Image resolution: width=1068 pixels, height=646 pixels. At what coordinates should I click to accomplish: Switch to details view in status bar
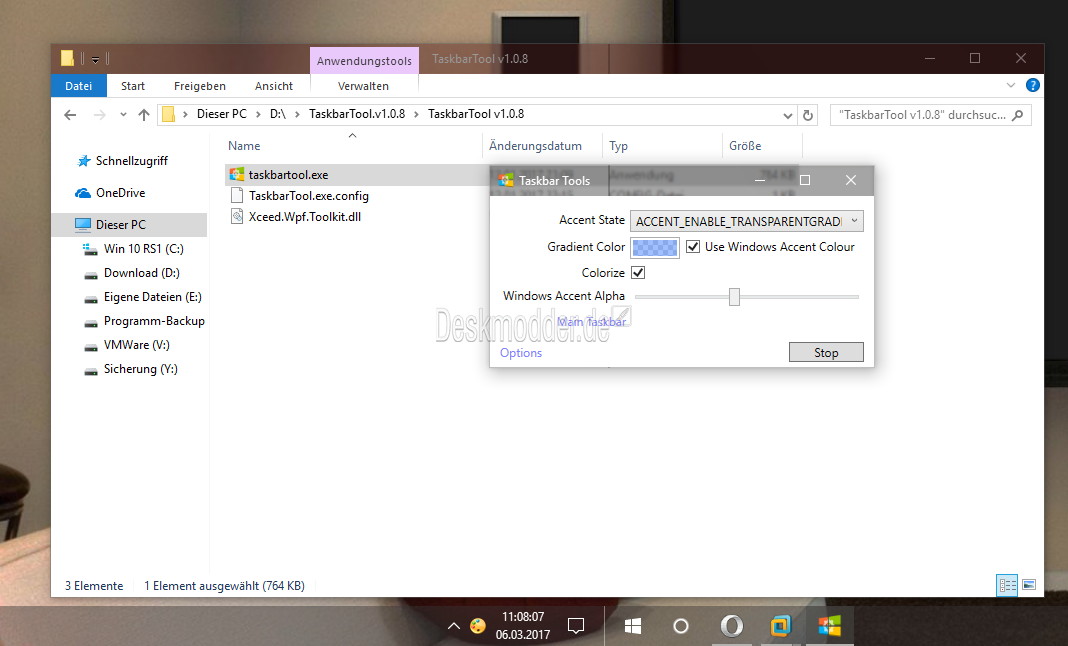click(1007, 585)
